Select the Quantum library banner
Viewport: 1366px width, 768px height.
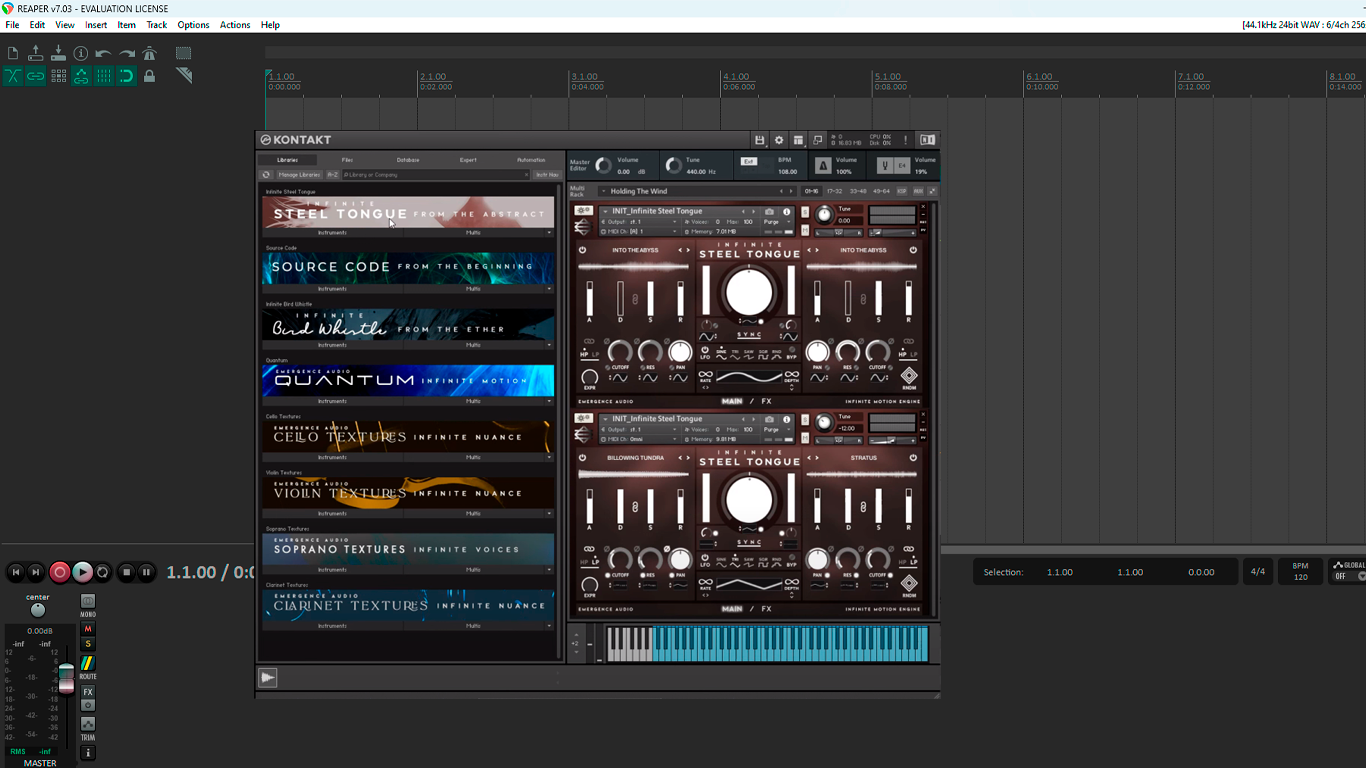408,380
